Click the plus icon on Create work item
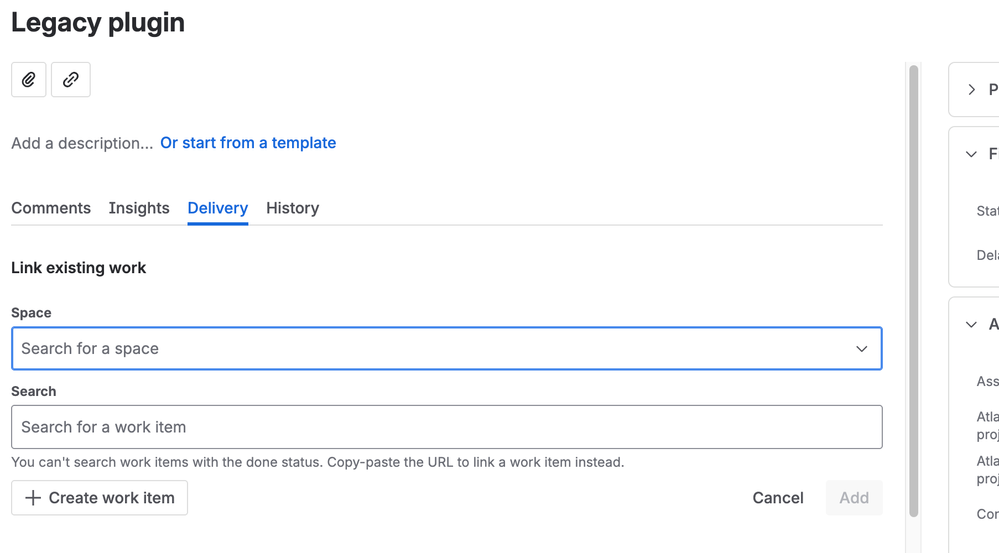This screenshot has width=999, height=553. 33,498
